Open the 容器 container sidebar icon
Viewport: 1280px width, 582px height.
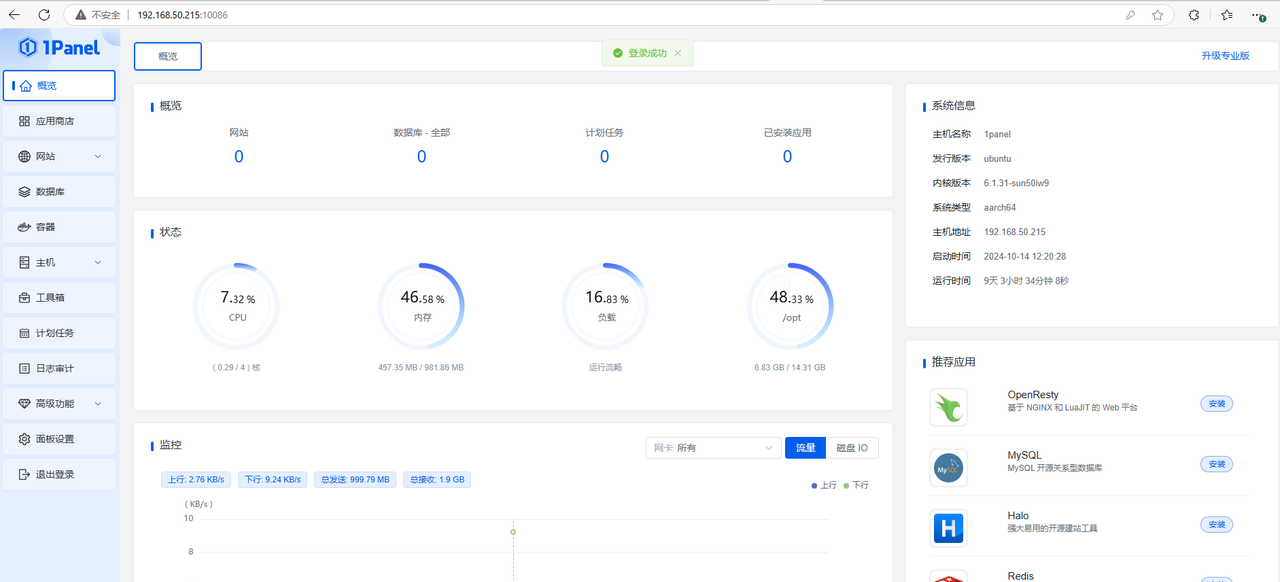pos(25,227)
